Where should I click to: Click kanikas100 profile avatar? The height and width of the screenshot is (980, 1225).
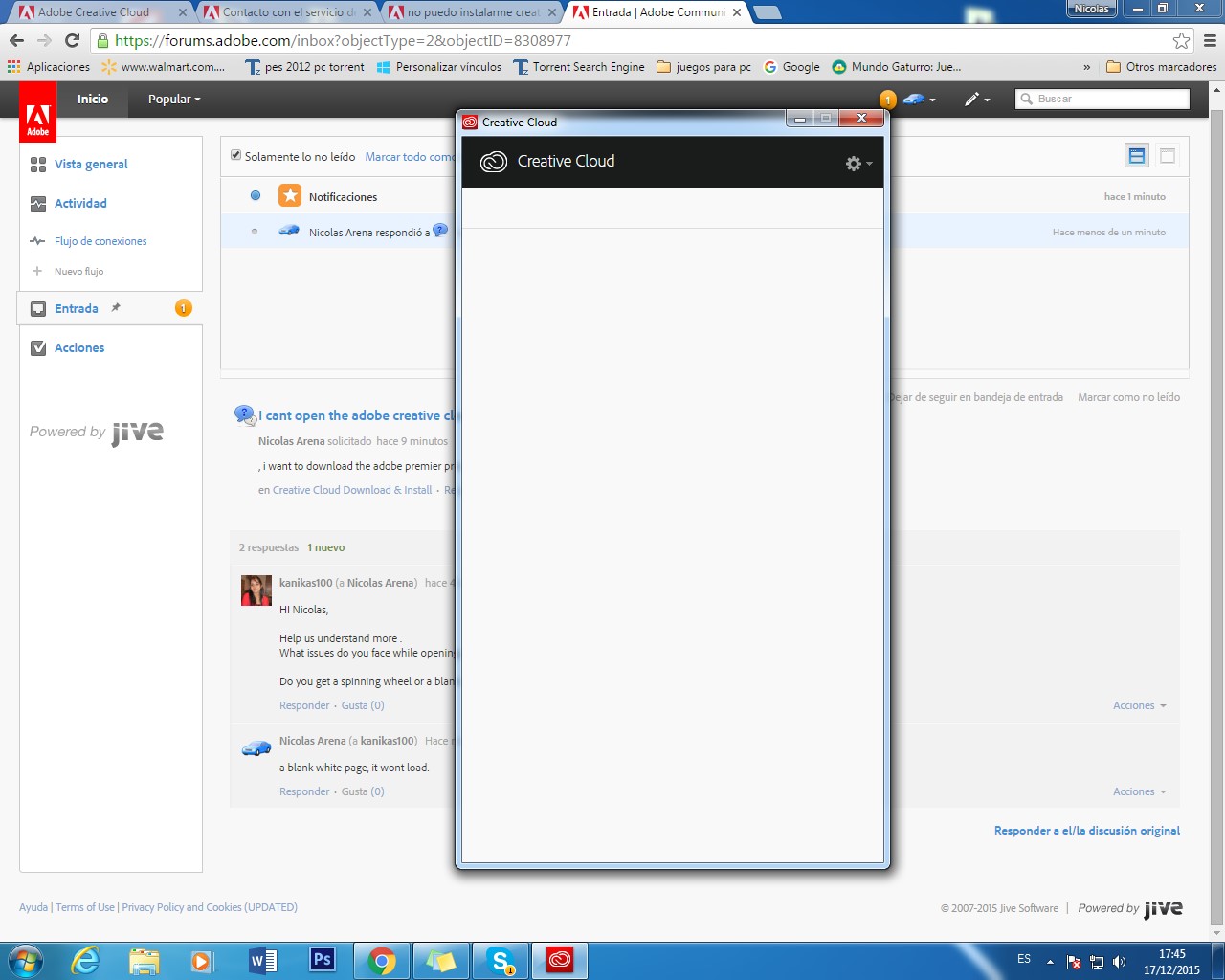[x=256, y=590]
